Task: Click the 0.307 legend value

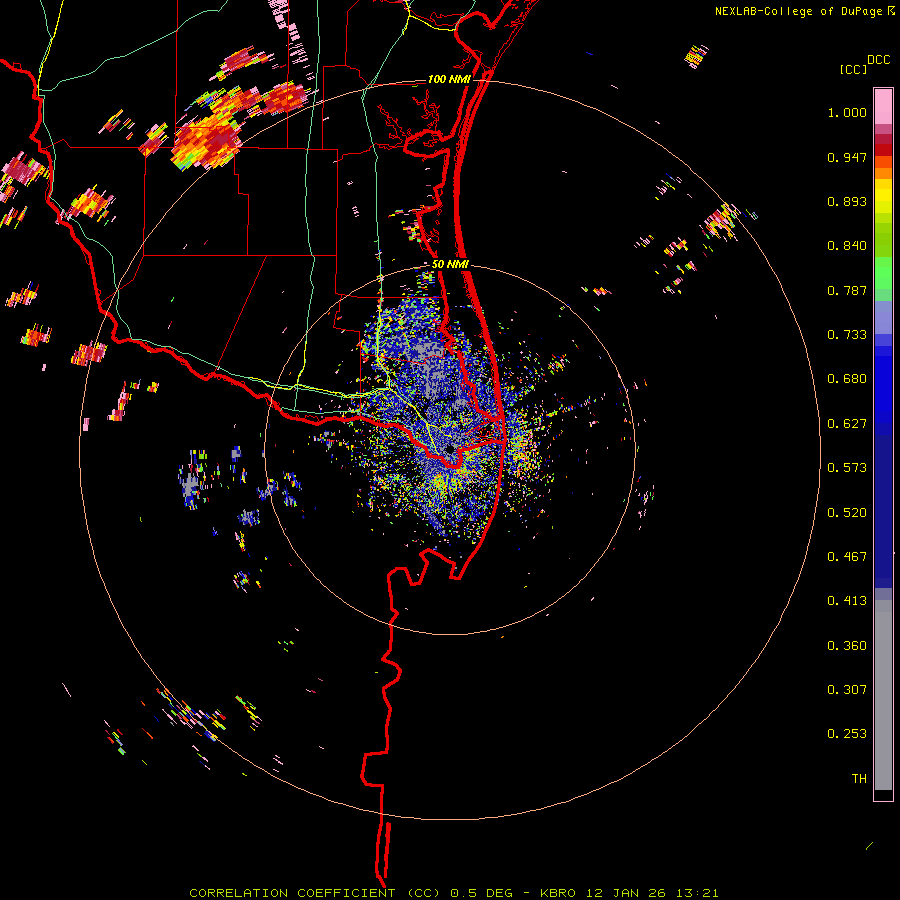Action: pyautogui.click(x=847, y=690)
